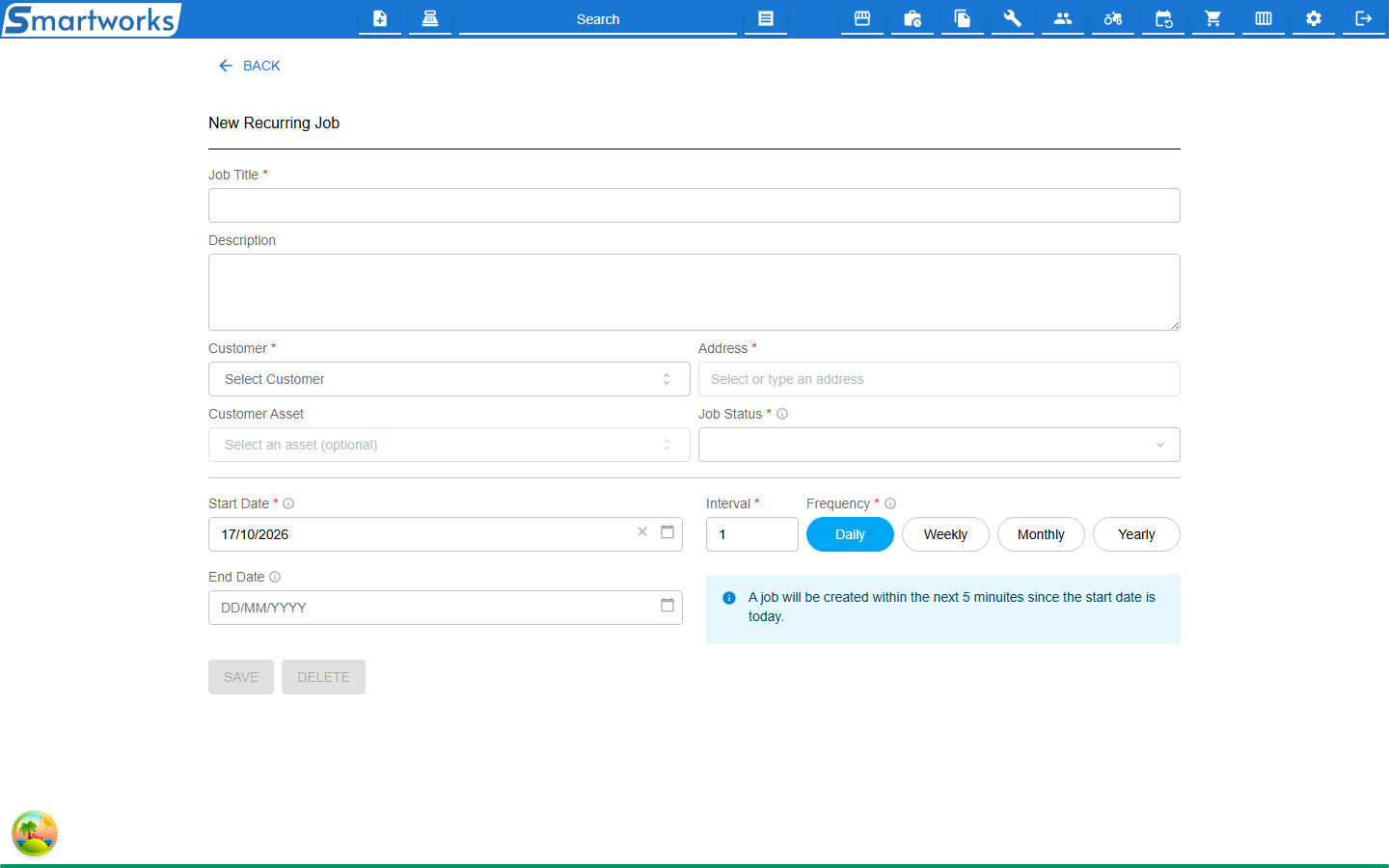Image resolution: width=1389 pixels, height=868 pixels.
Task: Open the Customer Asset dropdown
Action: tap(449, 445)
